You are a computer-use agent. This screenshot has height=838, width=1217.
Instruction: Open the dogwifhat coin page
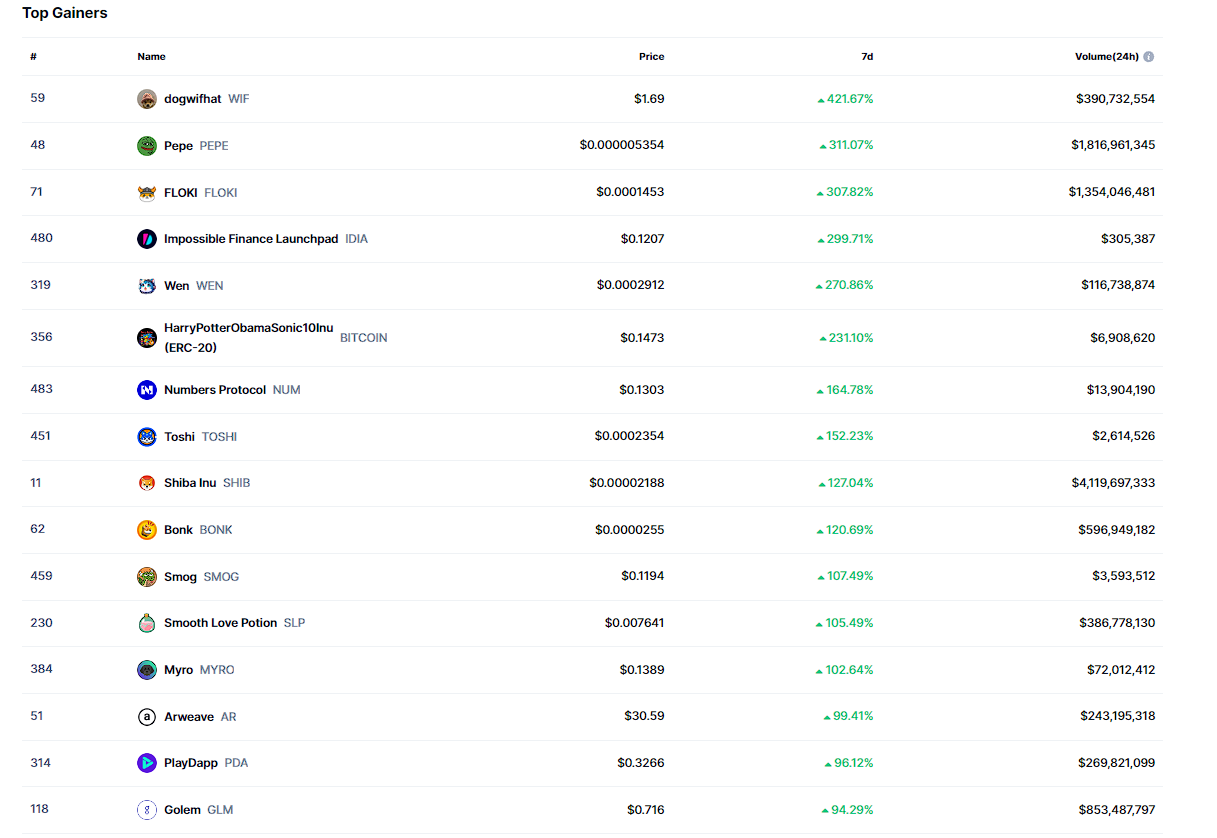tap(193, 99)
